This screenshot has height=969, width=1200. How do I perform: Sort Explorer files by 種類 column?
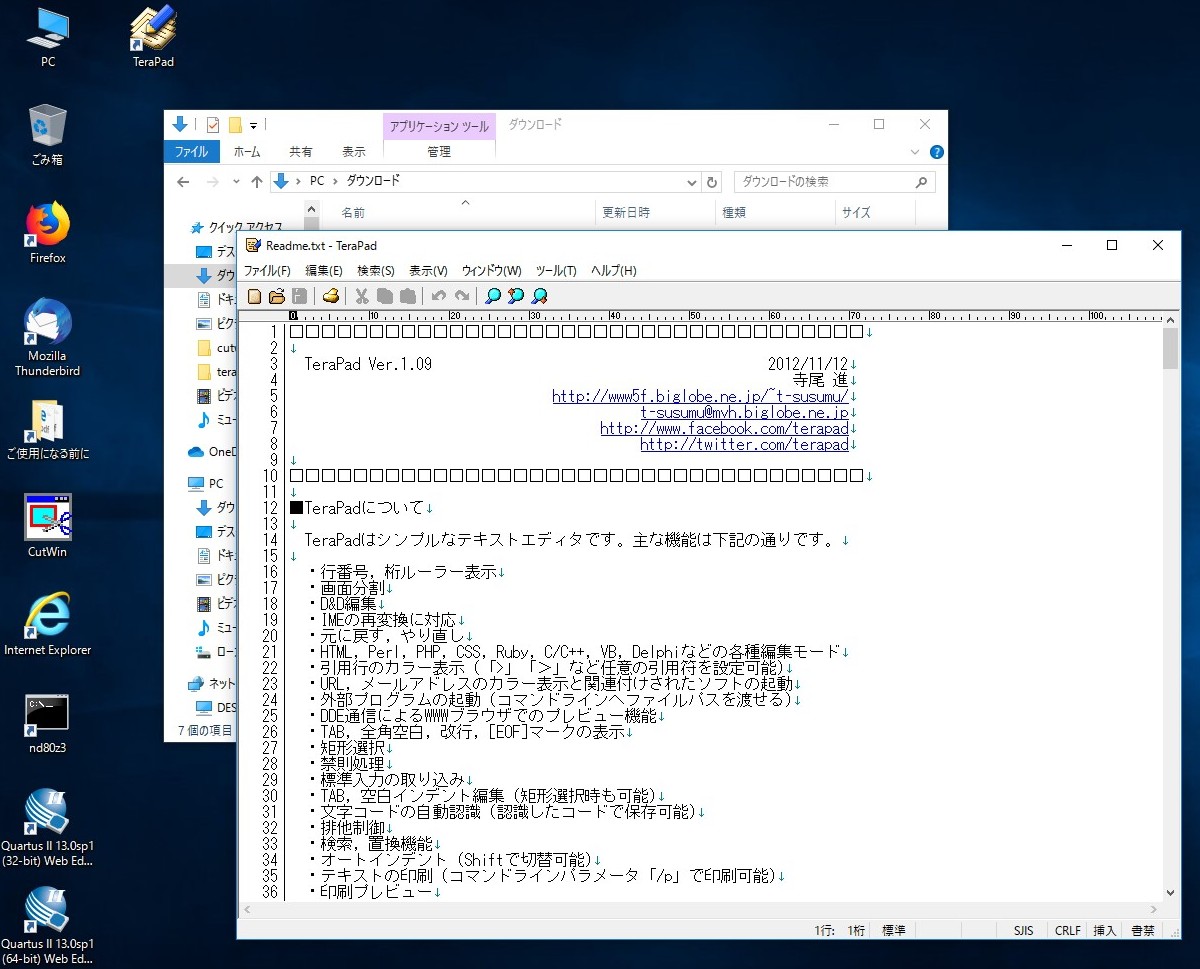734,212
